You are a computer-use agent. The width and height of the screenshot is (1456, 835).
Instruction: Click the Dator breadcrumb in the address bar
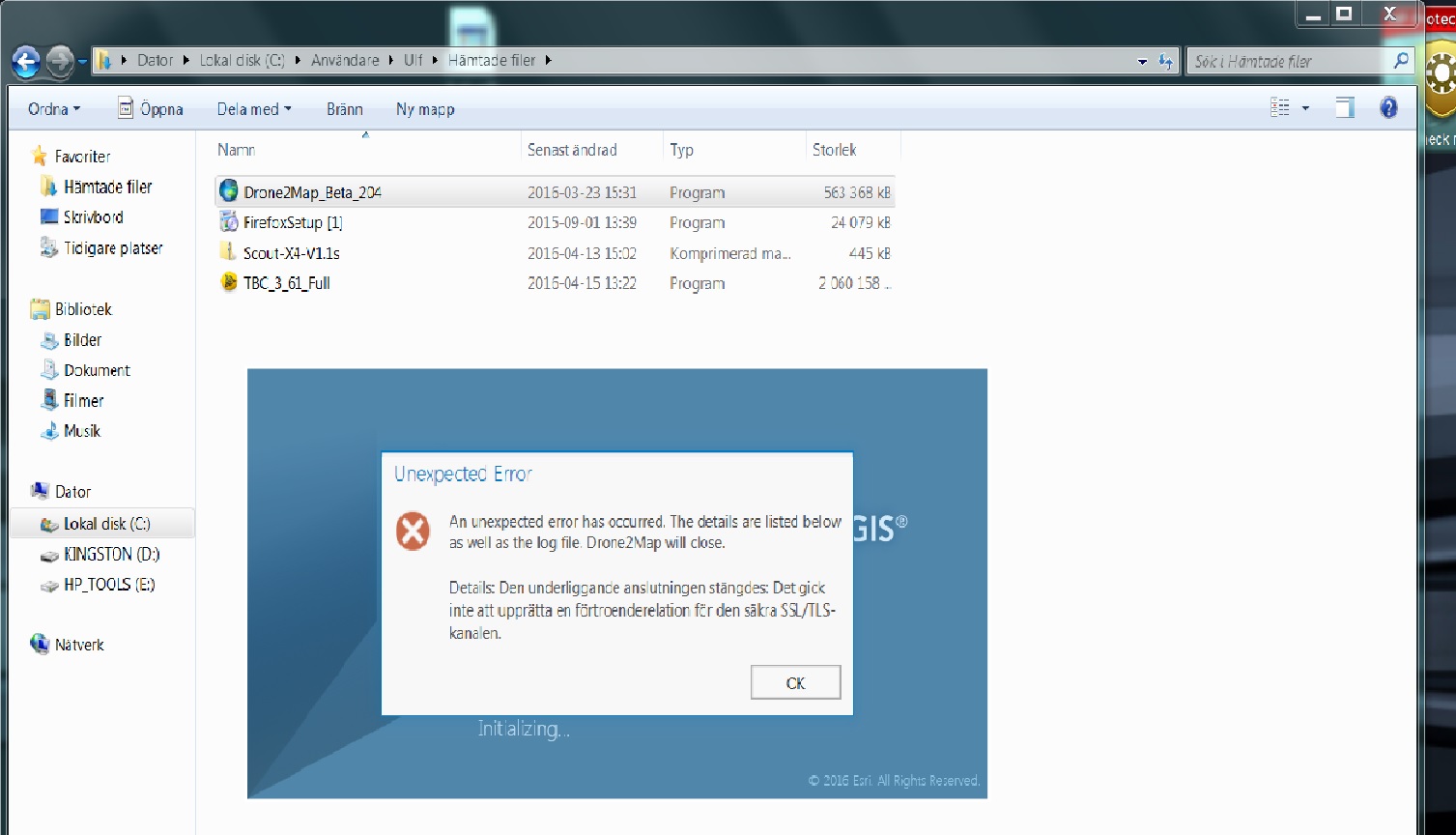point(155,60)
